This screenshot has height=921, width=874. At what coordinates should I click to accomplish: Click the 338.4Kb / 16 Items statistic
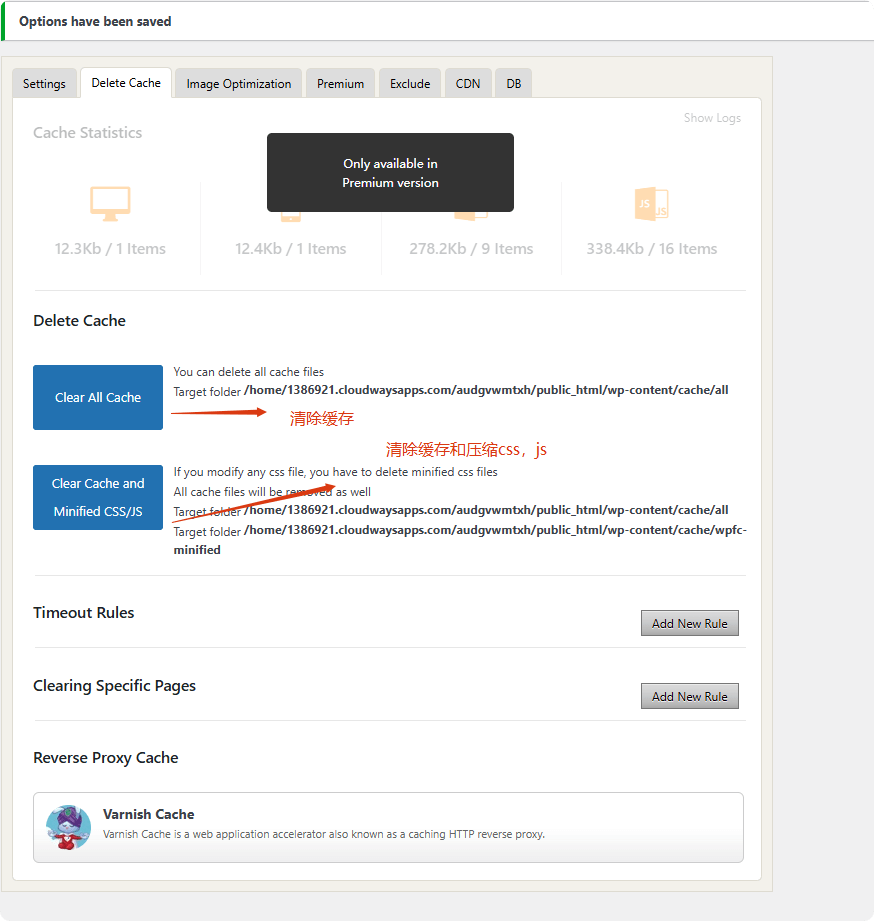click(651, 249)
